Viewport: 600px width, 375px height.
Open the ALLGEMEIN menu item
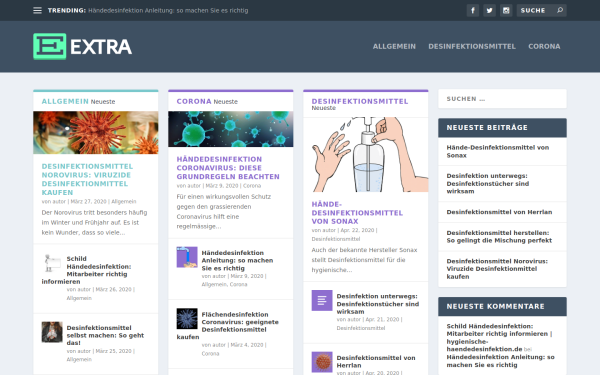pos(394,46)
